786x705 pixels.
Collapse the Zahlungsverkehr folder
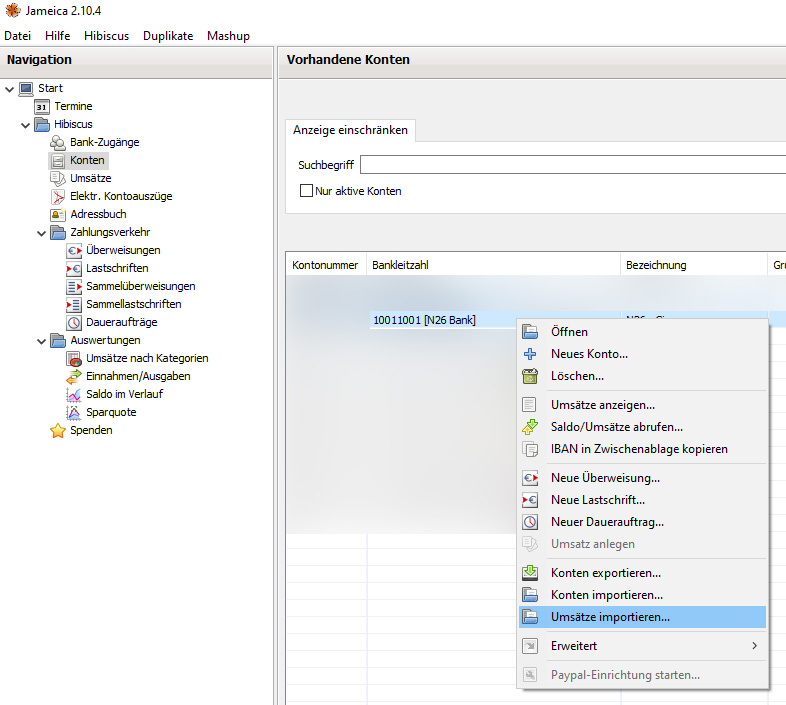click(x=42, y=233)
